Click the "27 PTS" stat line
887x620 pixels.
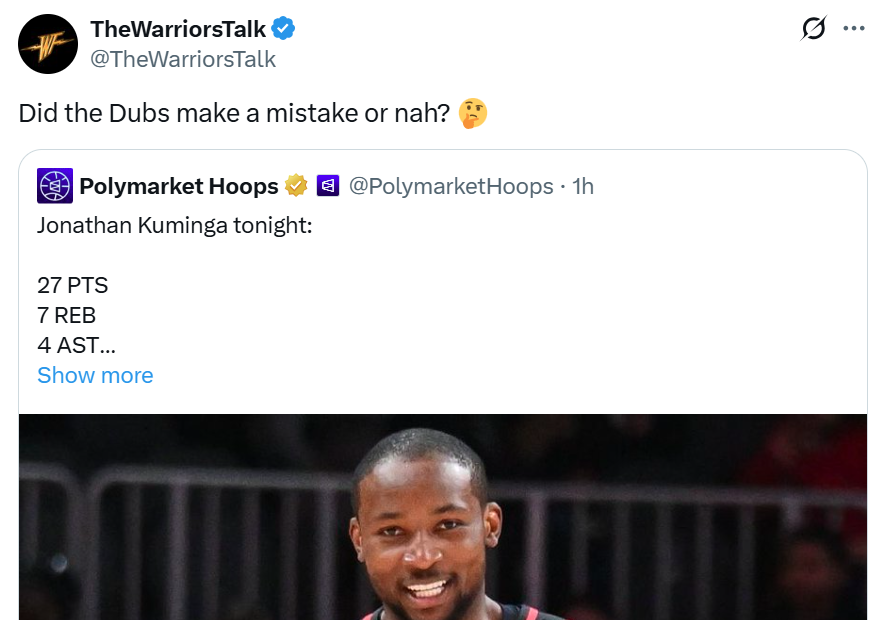[x=72, y=285]
